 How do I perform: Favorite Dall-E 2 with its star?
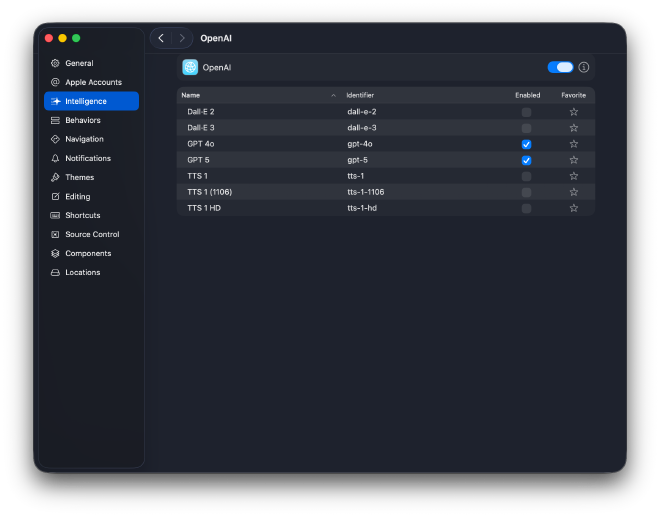574,112
